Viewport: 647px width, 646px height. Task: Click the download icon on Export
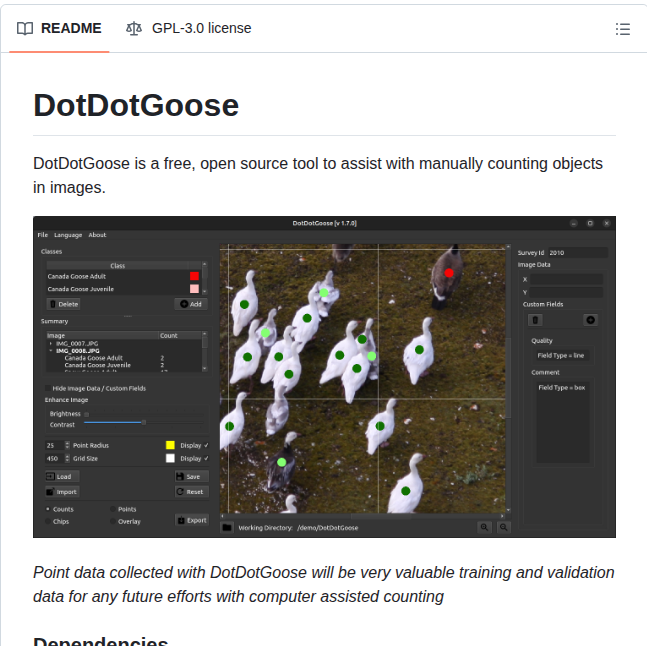181,521
